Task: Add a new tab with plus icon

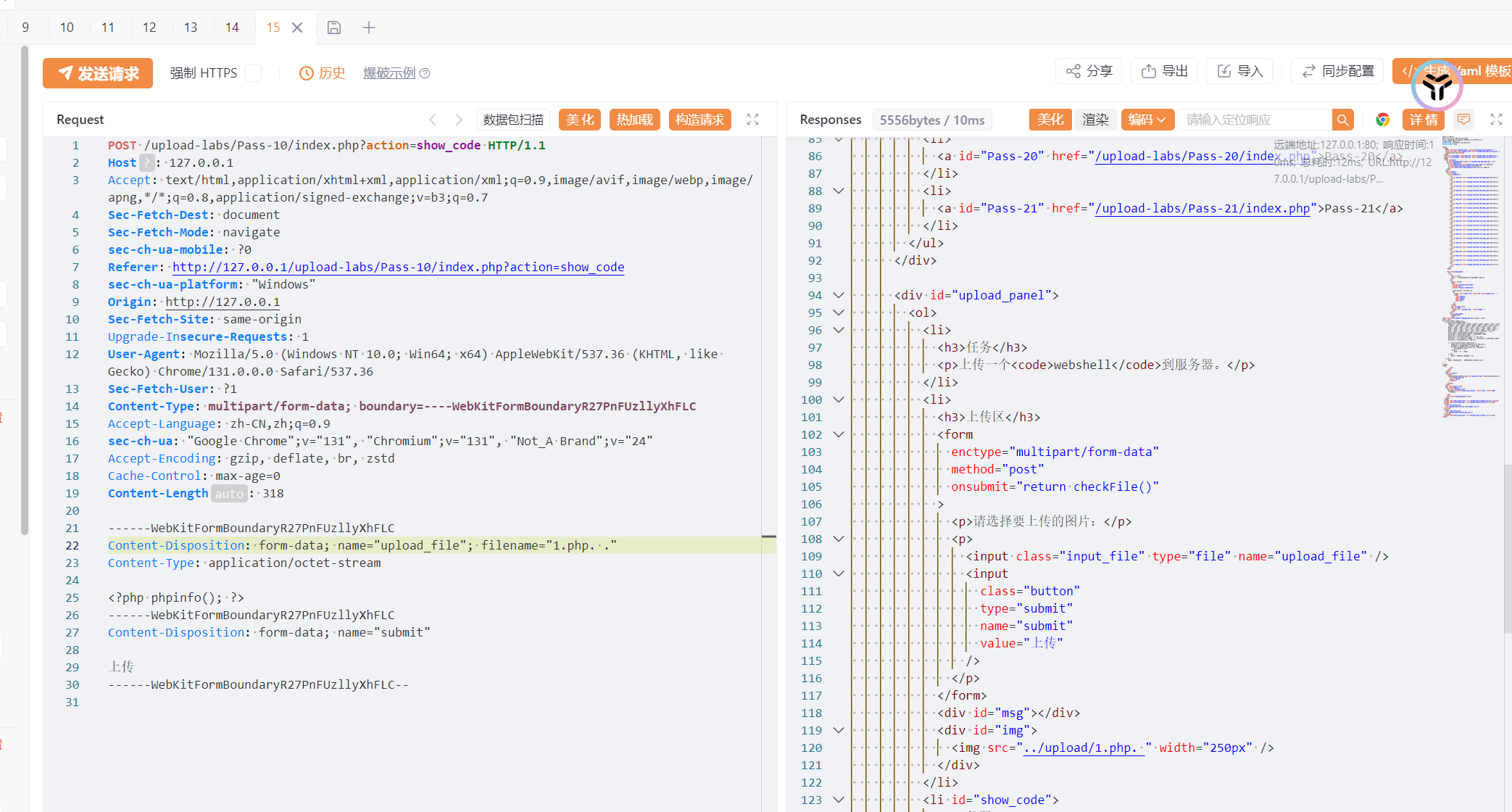Action: pyautogui.click(x=369, y=28)
